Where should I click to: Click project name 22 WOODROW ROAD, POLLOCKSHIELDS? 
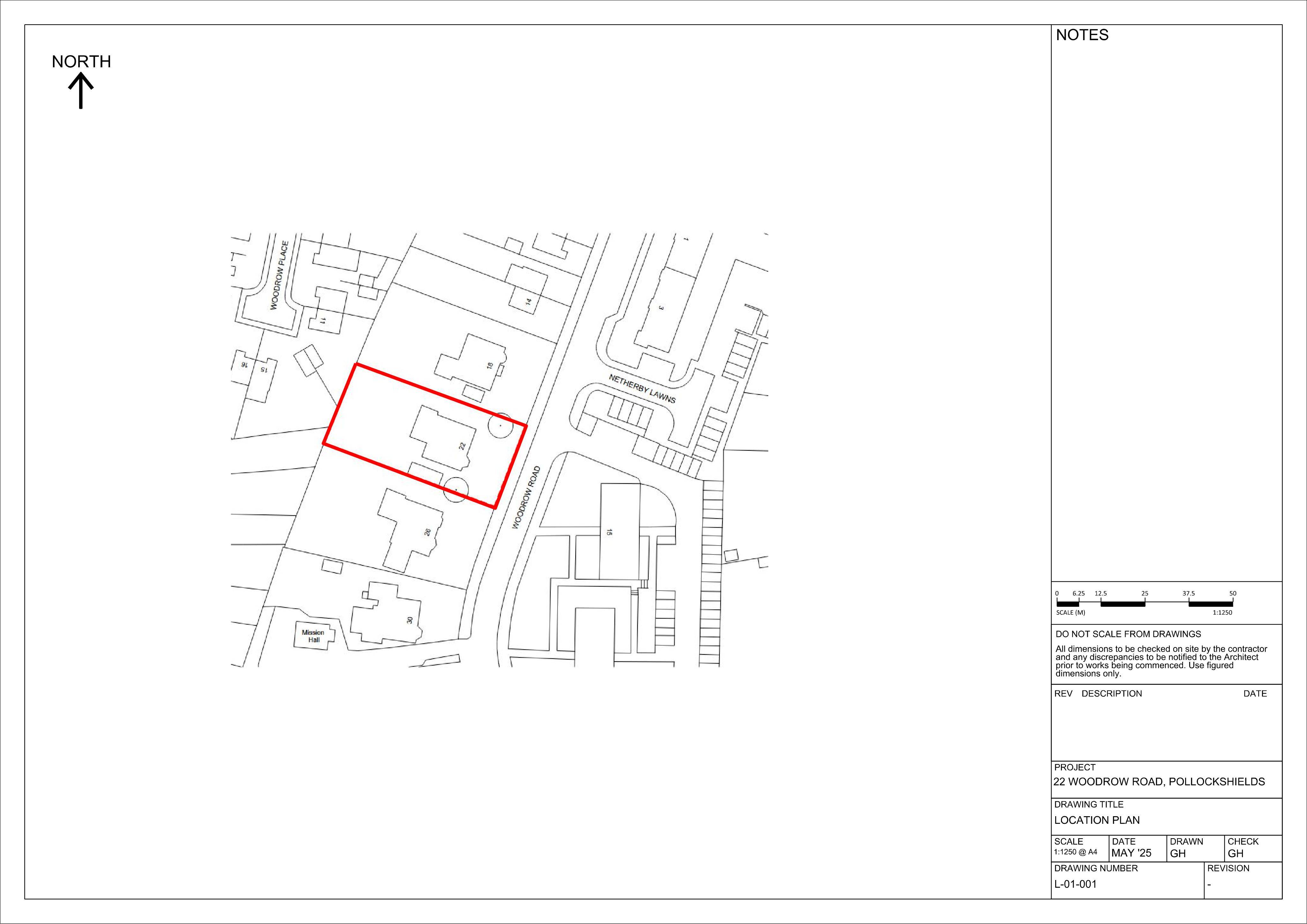click(1159, 782)
